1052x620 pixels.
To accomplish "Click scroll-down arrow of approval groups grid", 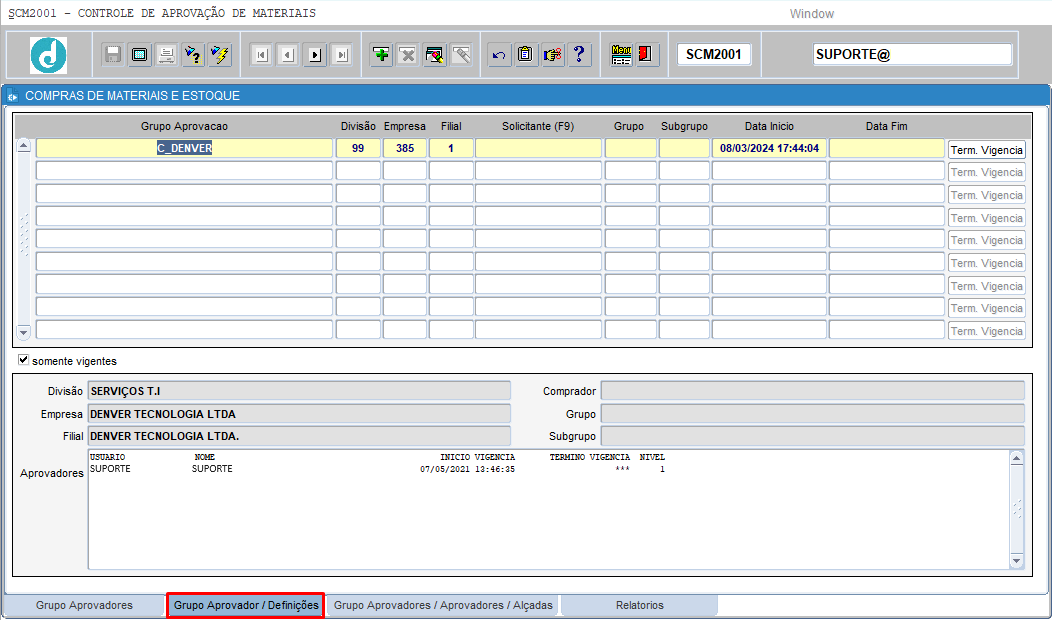I will [x=23, y=332].
